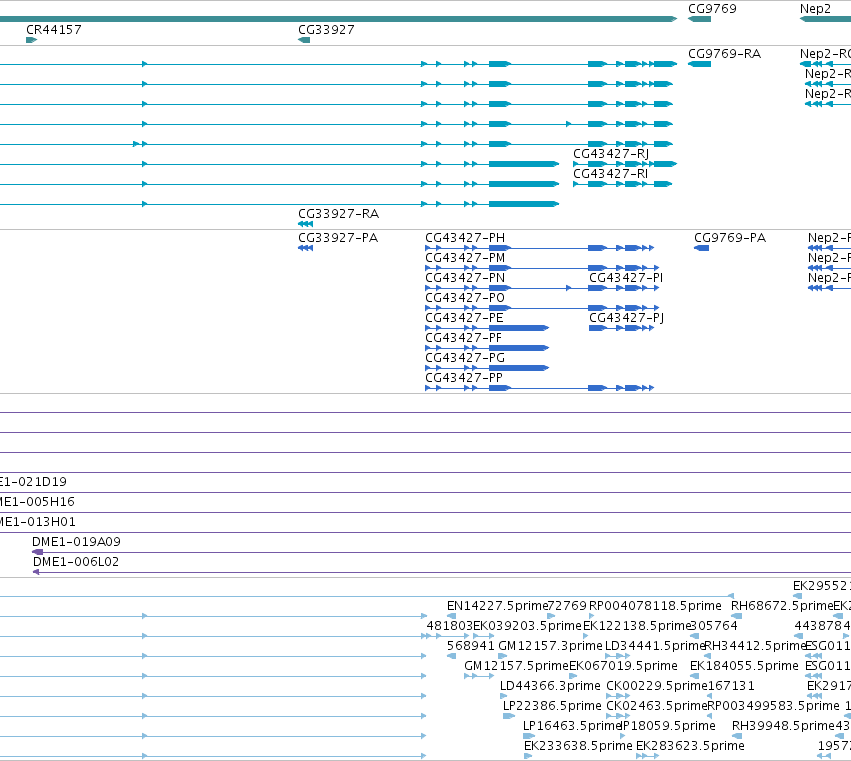Open EST label EK122138.5prime
851x761 pixels.
click(x=637, y=626)
